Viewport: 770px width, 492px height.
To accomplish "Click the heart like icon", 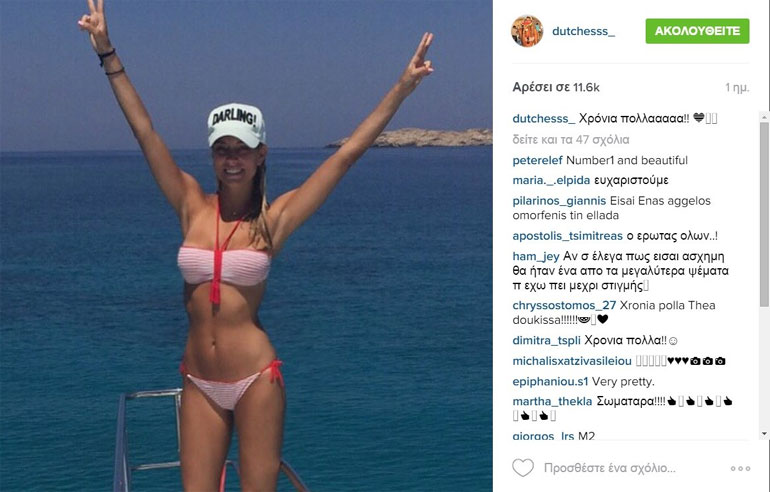I will point(523,467).
